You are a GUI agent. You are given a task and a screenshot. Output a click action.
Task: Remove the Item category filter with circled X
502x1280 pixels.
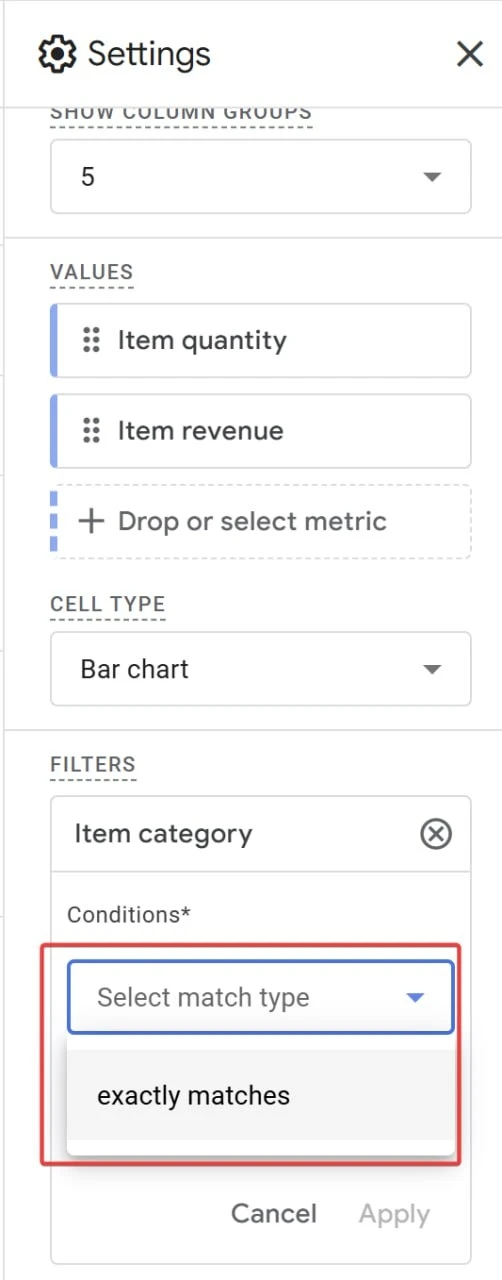(x=436, y=834)
